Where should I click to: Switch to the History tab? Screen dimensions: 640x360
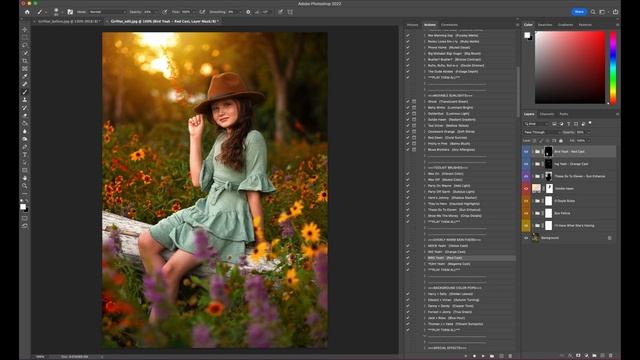click(x=412, y=25)
